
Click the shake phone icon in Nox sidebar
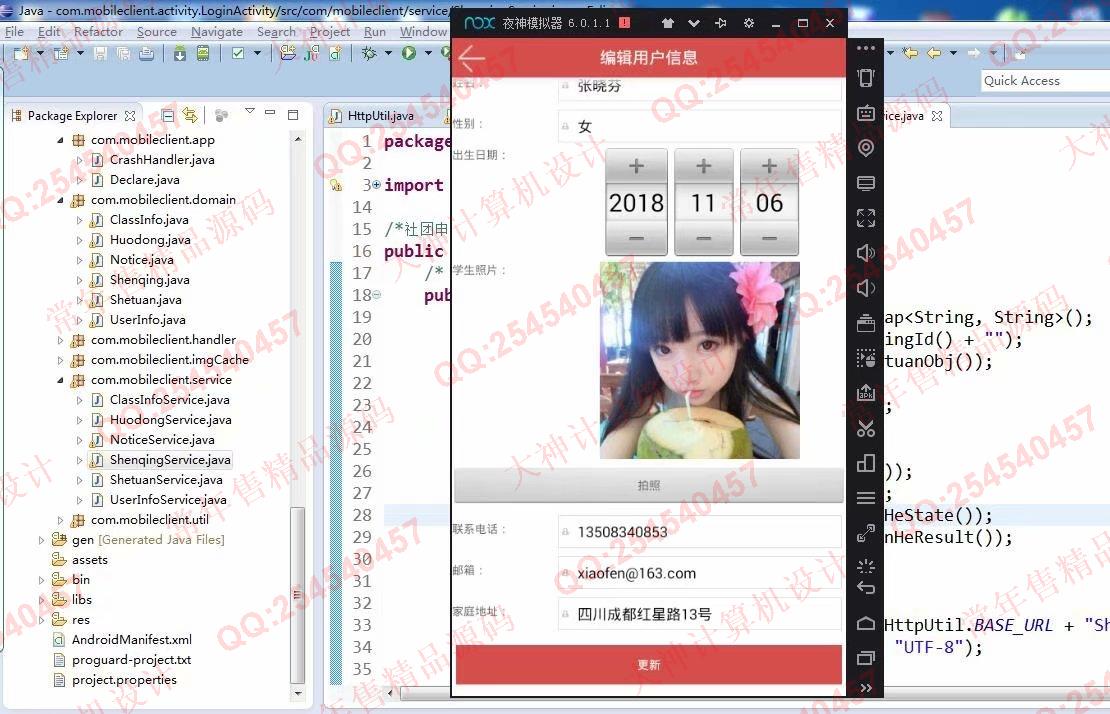[866, 78]
